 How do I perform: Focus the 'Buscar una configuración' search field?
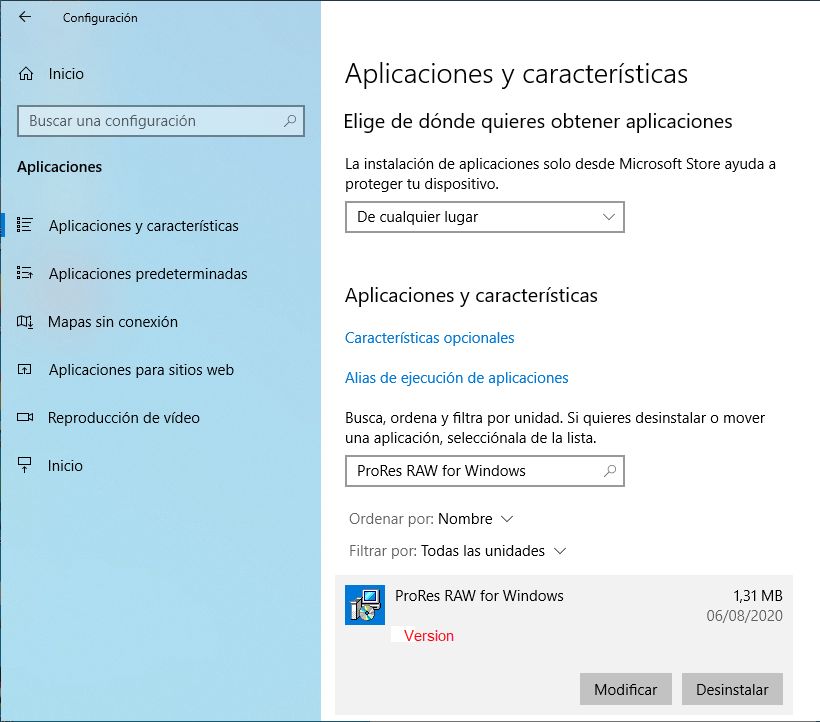click(161, 121)
